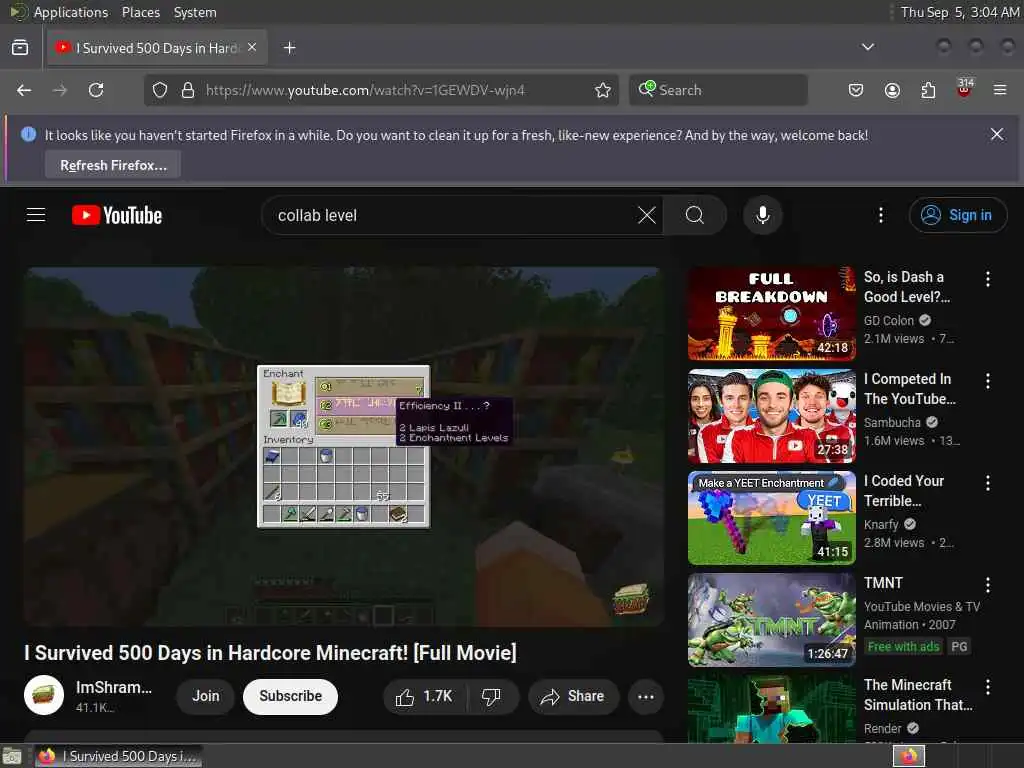Open the YouTube hamburger guide menu

click(x=36, y=215)
